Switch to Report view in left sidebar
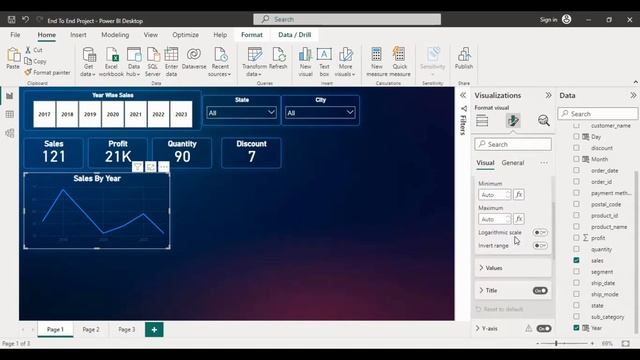 [10, 96]
